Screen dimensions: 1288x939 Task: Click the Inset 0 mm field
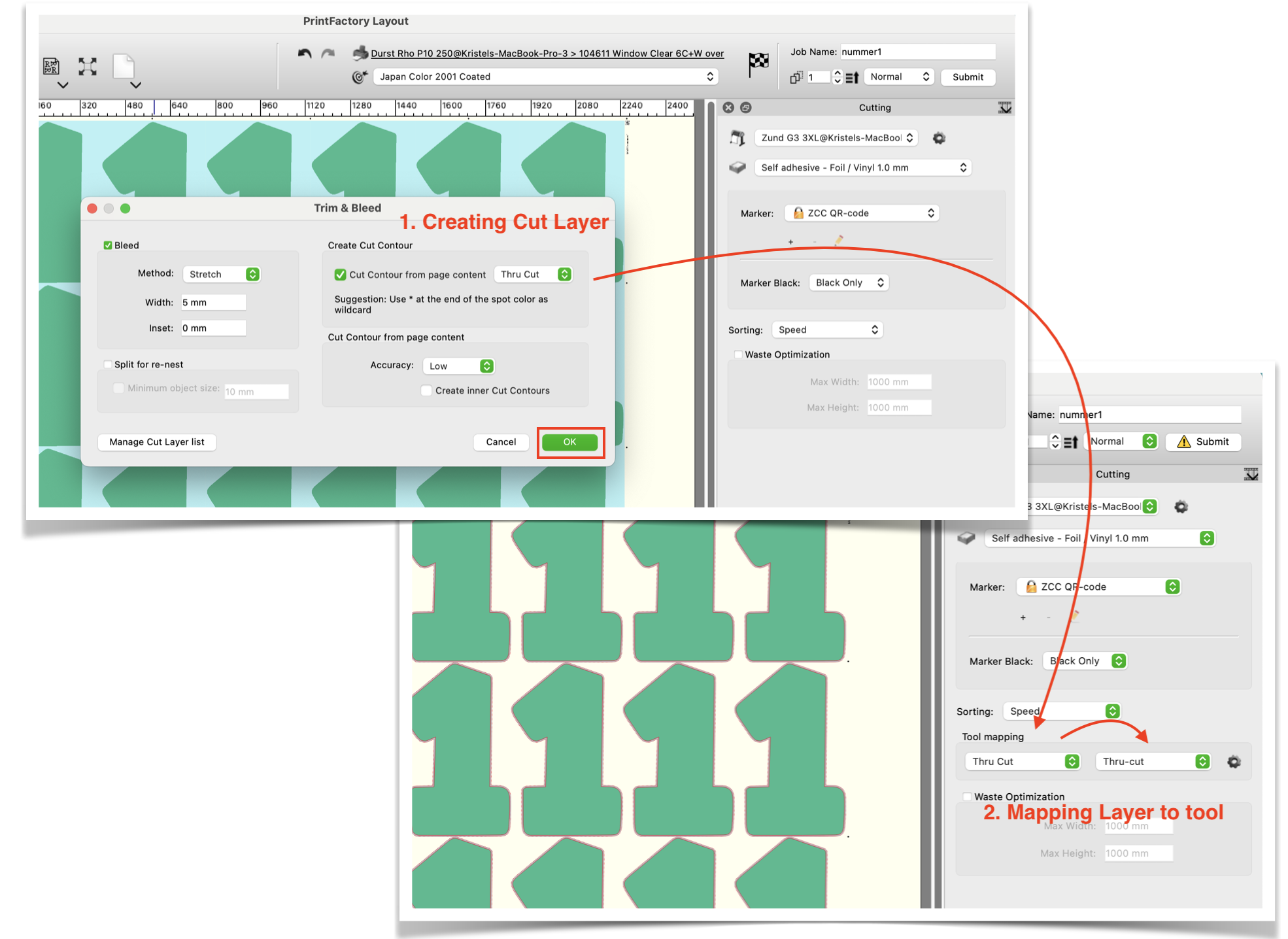pos(213,328)
